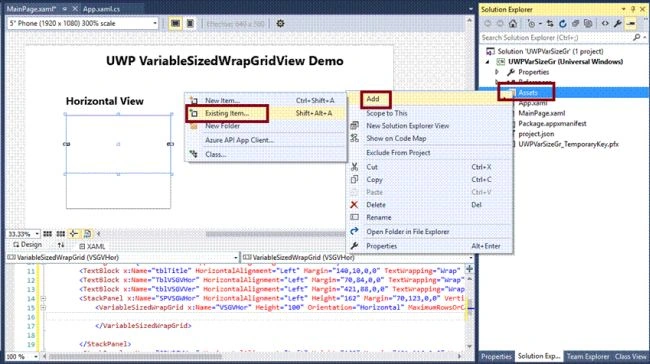Viewport: 650px width, 364px height.
Task: Select Scope to This
Action: (x=429, y=113)
